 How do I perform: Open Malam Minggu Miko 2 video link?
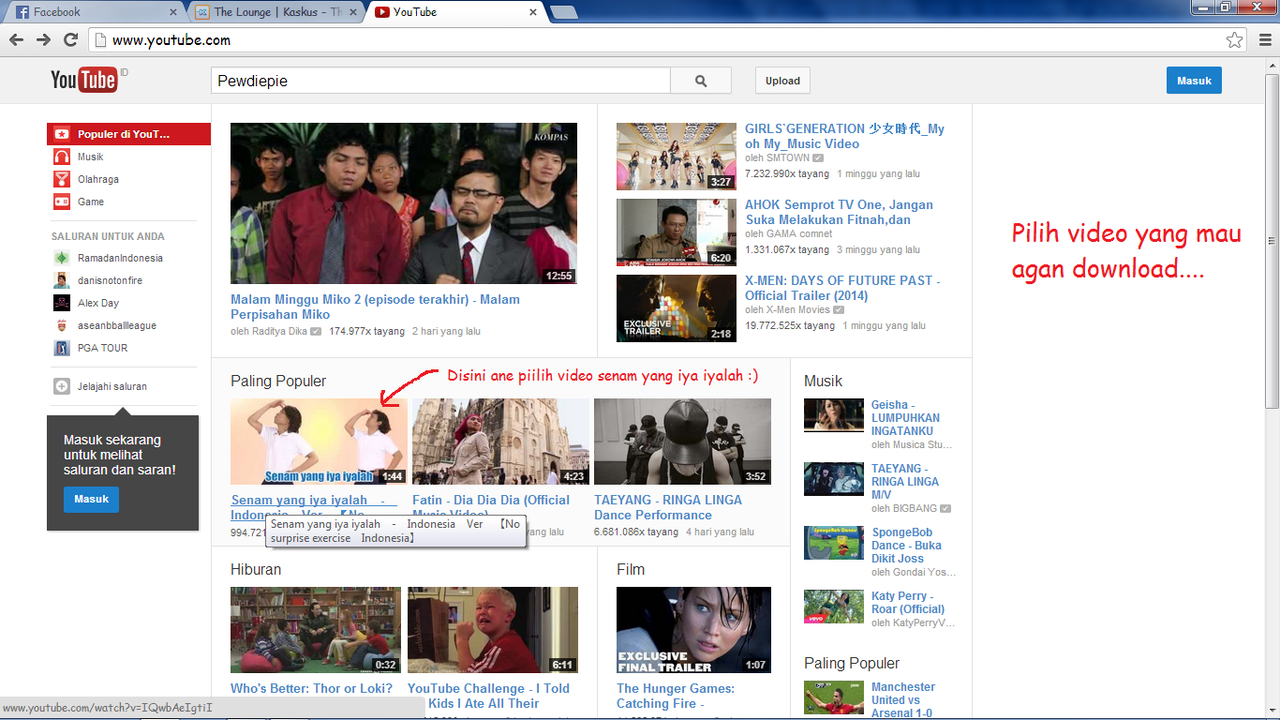tap(375, 307)
